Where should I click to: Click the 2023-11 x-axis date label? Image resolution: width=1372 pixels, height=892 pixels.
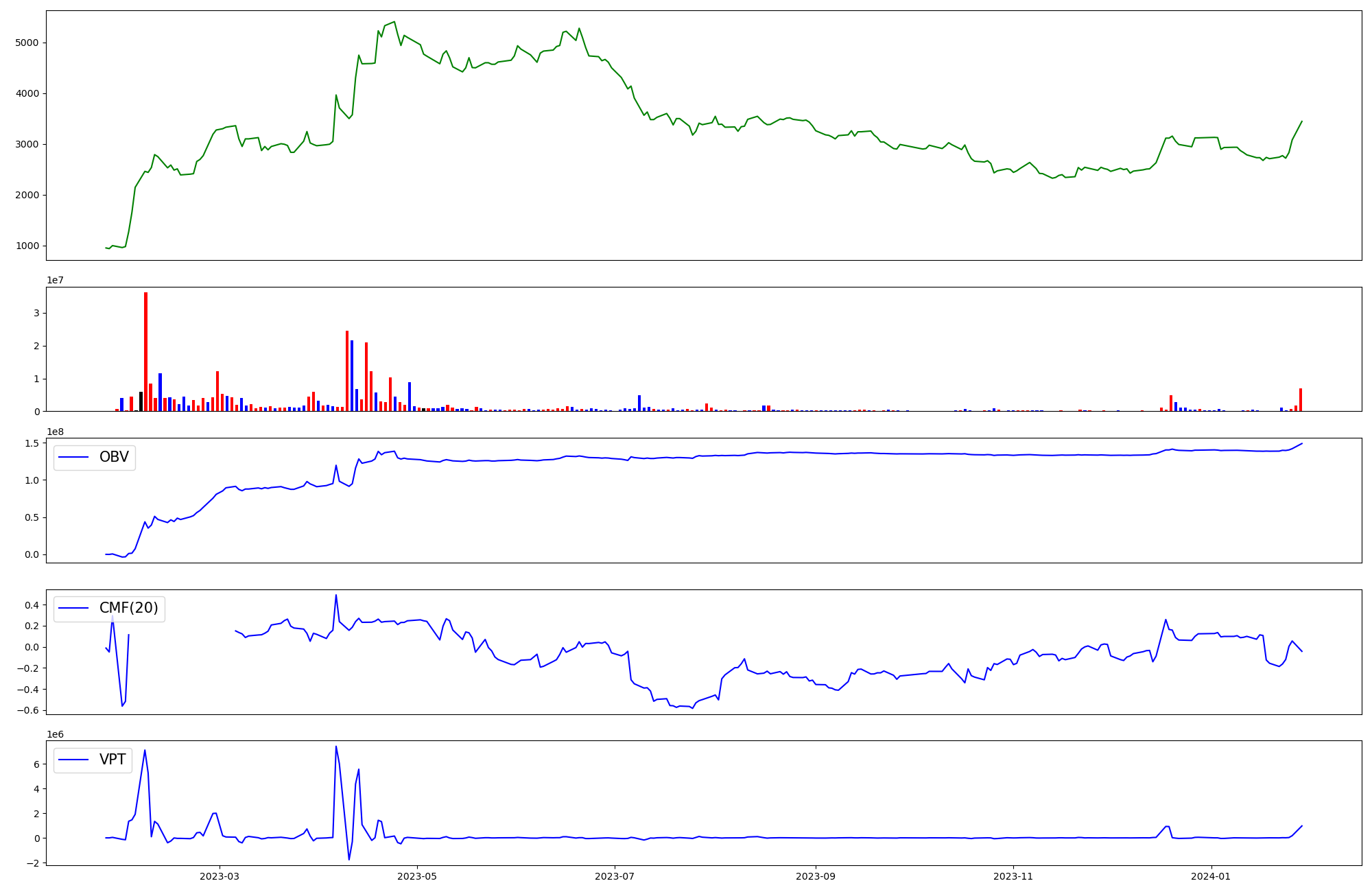click(1013, 876)
